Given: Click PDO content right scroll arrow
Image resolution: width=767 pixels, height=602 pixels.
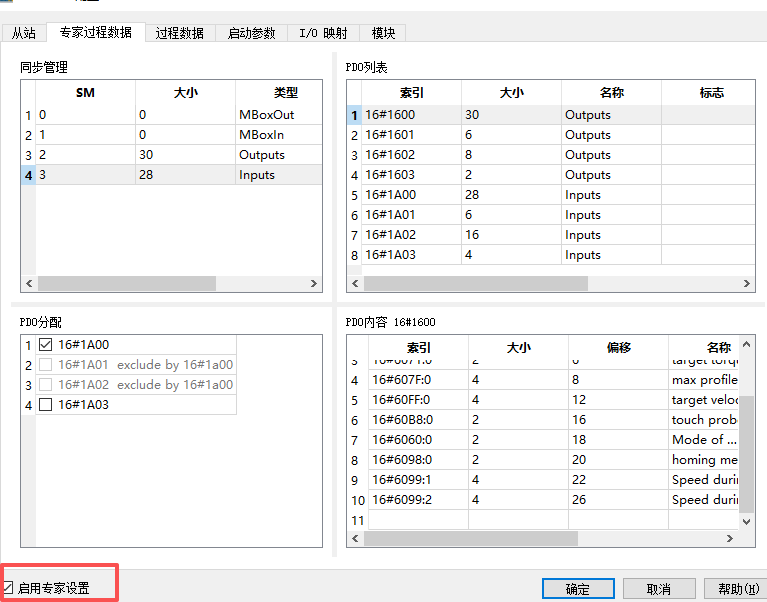Looking at the screenshot, I should point(729,538).
